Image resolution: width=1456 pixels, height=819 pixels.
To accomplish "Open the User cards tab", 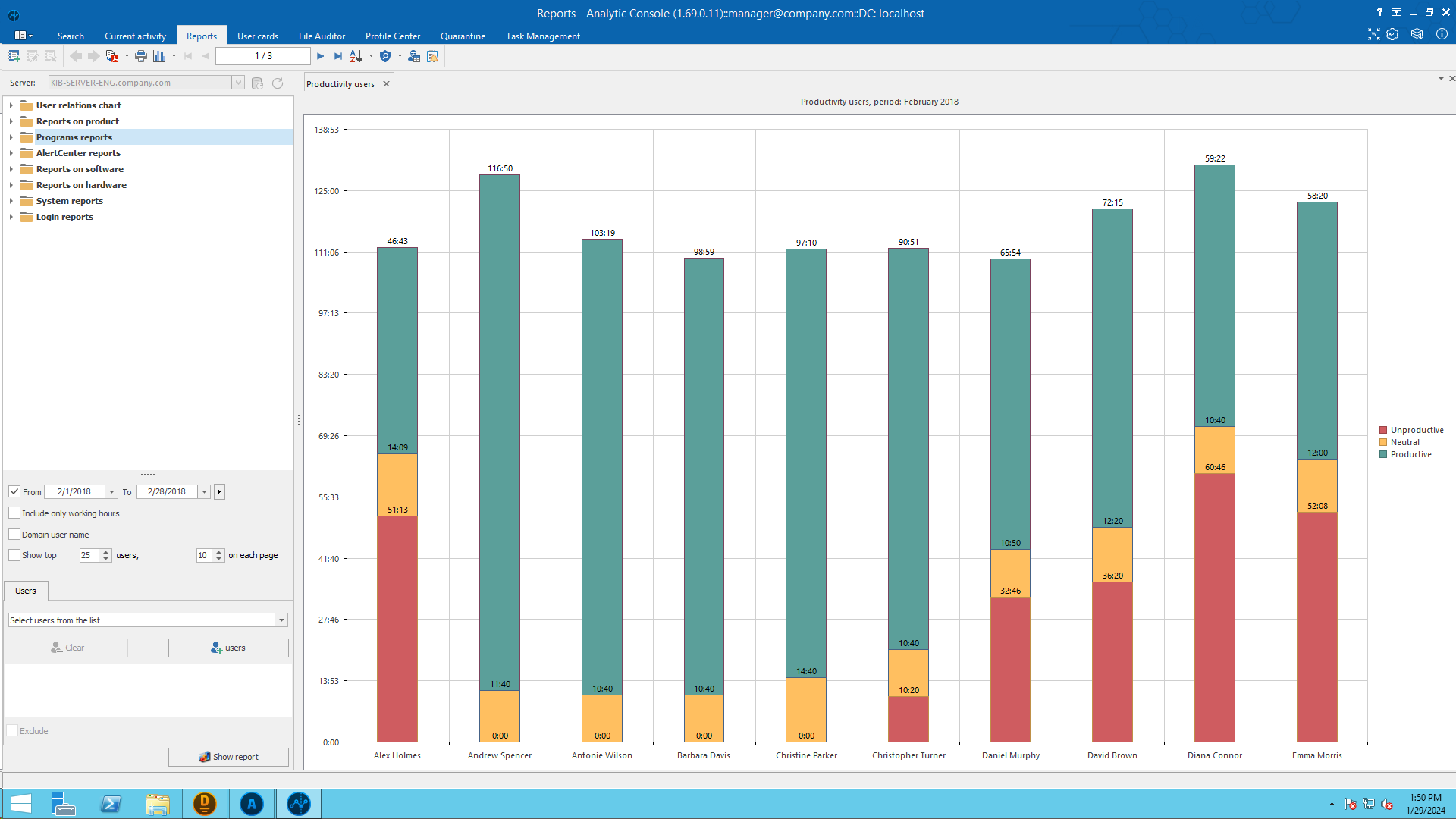I will click(257, 36).
